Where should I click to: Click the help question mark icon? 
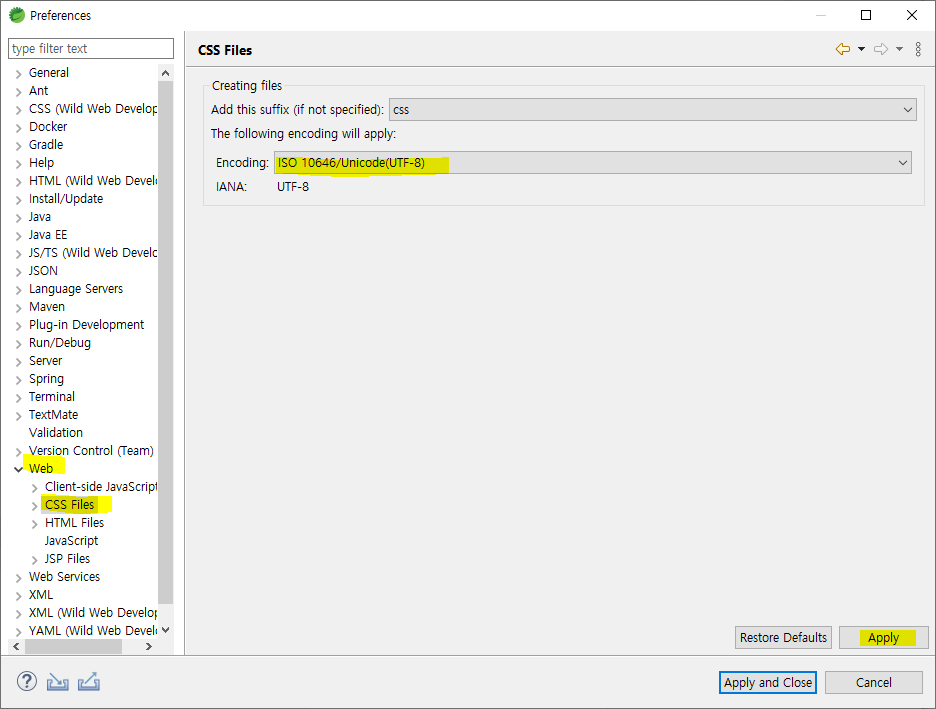pos(27,681)
